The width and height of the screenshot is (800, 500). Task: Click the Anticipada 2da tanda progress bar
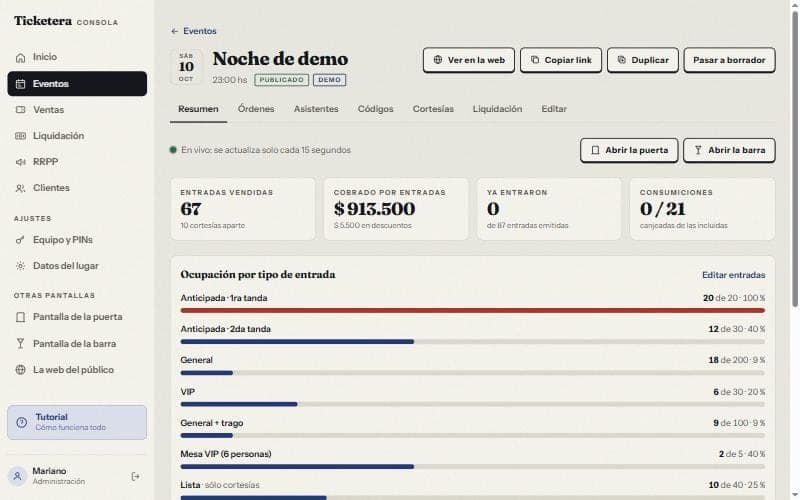472,342
